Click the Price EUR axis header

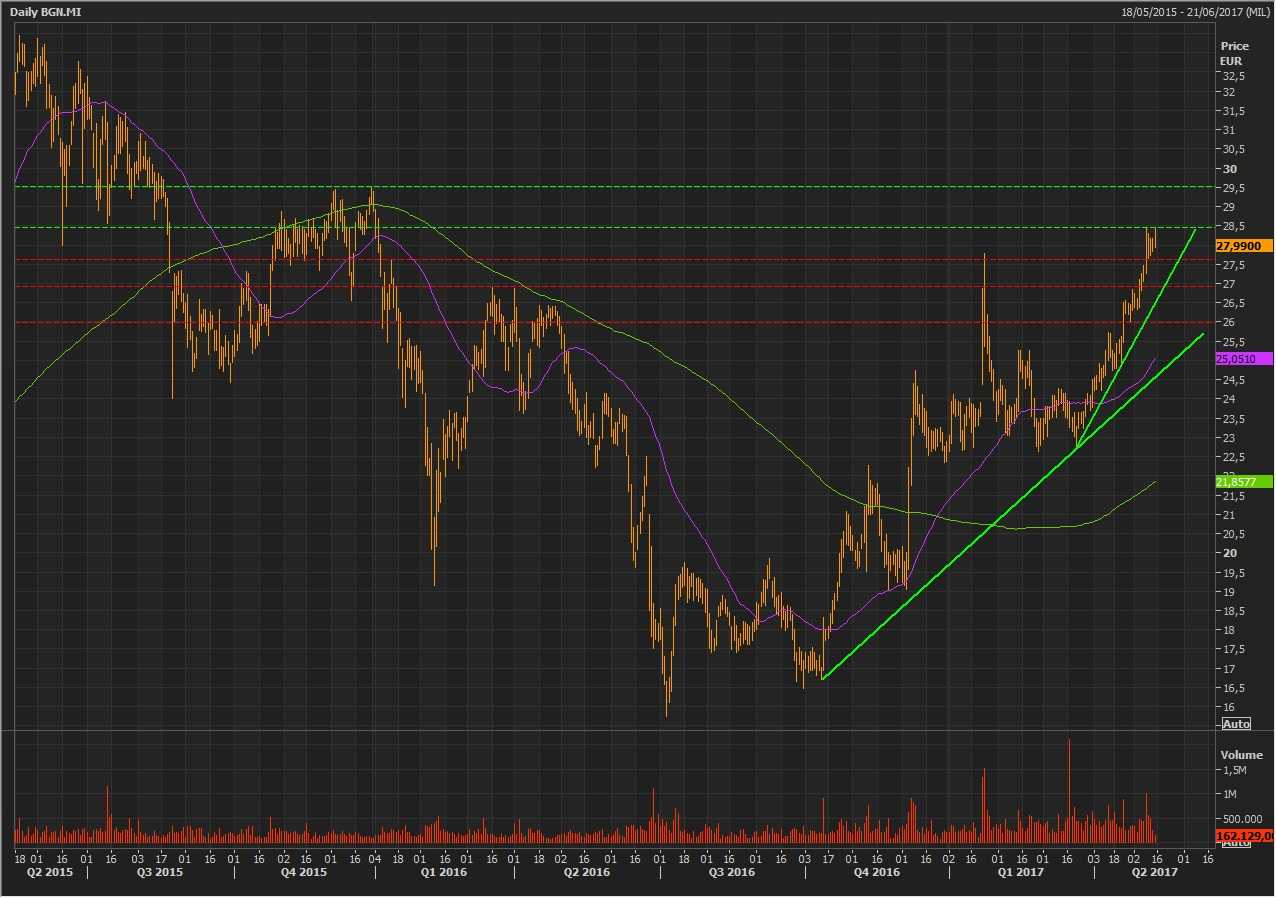1234,53
